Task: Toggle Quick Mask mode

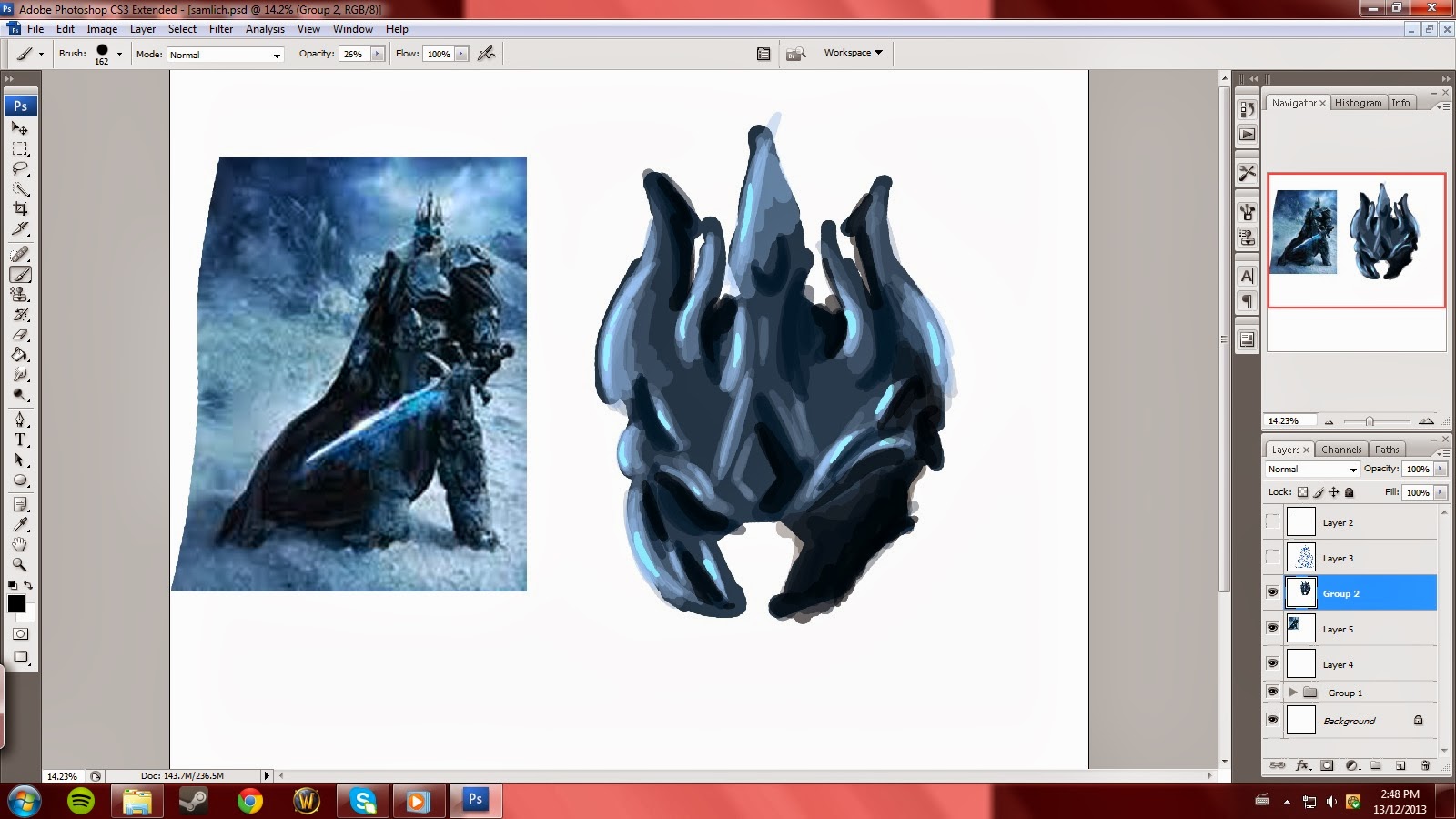Action: (20, 634)
